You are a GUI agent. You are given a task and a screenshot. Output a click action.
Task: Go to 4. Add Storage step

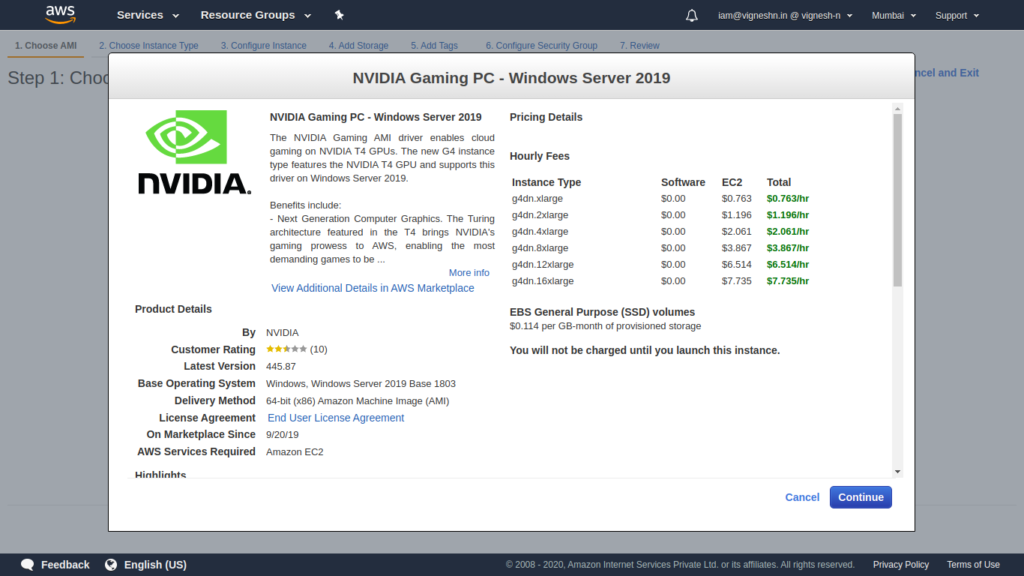point(359,46)
